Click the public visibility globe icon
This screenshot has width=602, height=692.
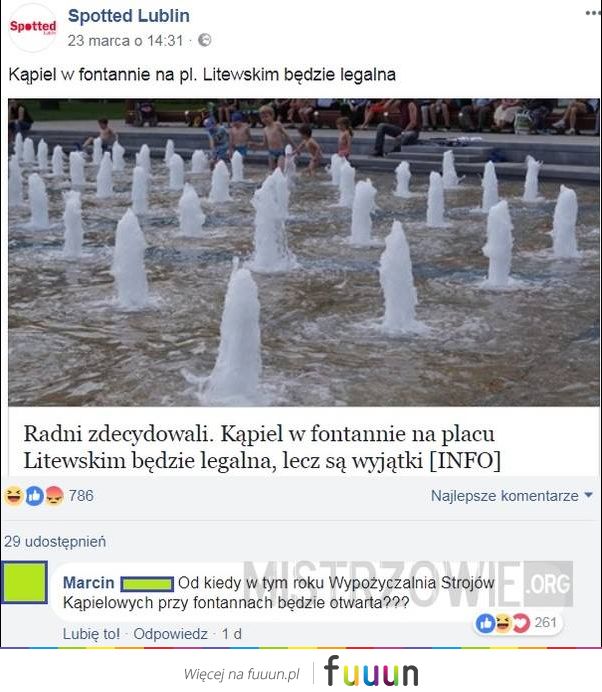click(204, 40)
